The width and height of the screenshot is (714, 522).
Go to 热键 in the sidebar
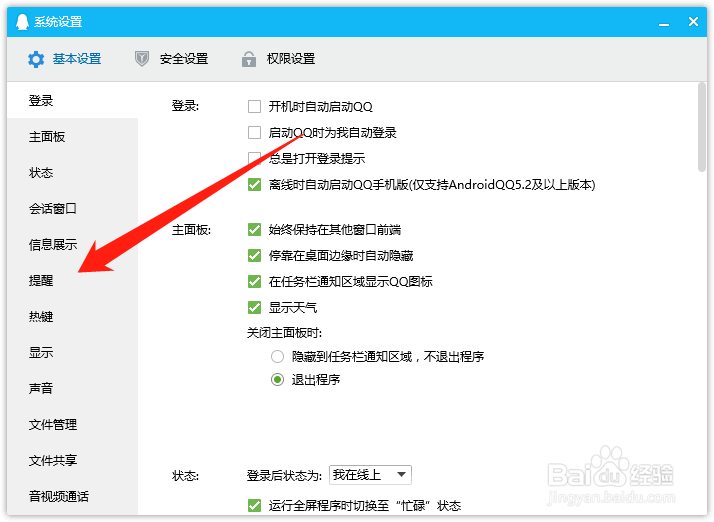coord(72,316)
